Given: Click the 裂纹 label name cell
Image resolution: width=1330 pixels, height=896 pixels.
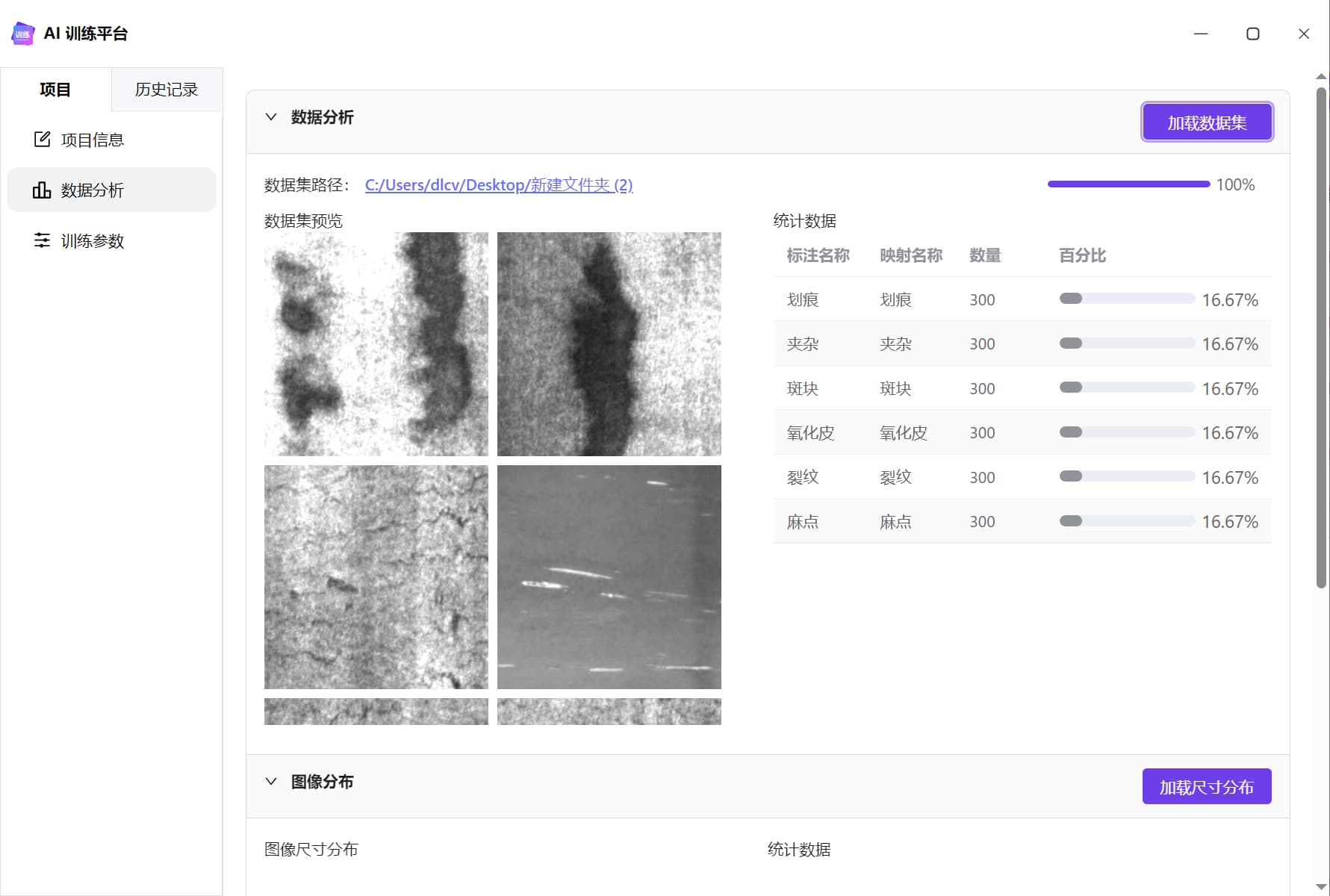Looking at the screenshot, I should [803, 477].
